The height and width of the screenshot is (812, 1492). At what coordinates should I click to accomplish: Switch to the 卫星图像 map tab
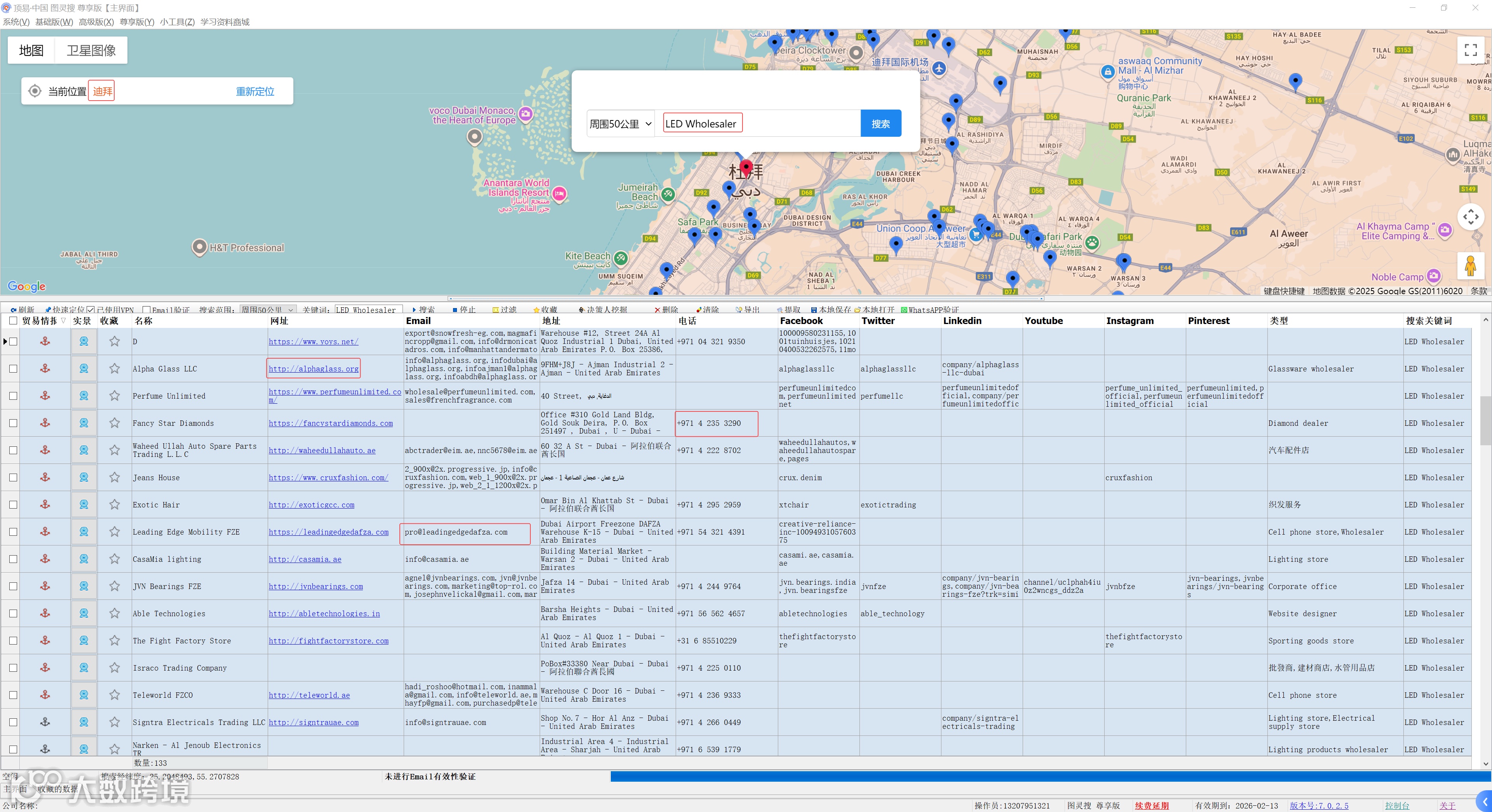(x=91, y=51)
